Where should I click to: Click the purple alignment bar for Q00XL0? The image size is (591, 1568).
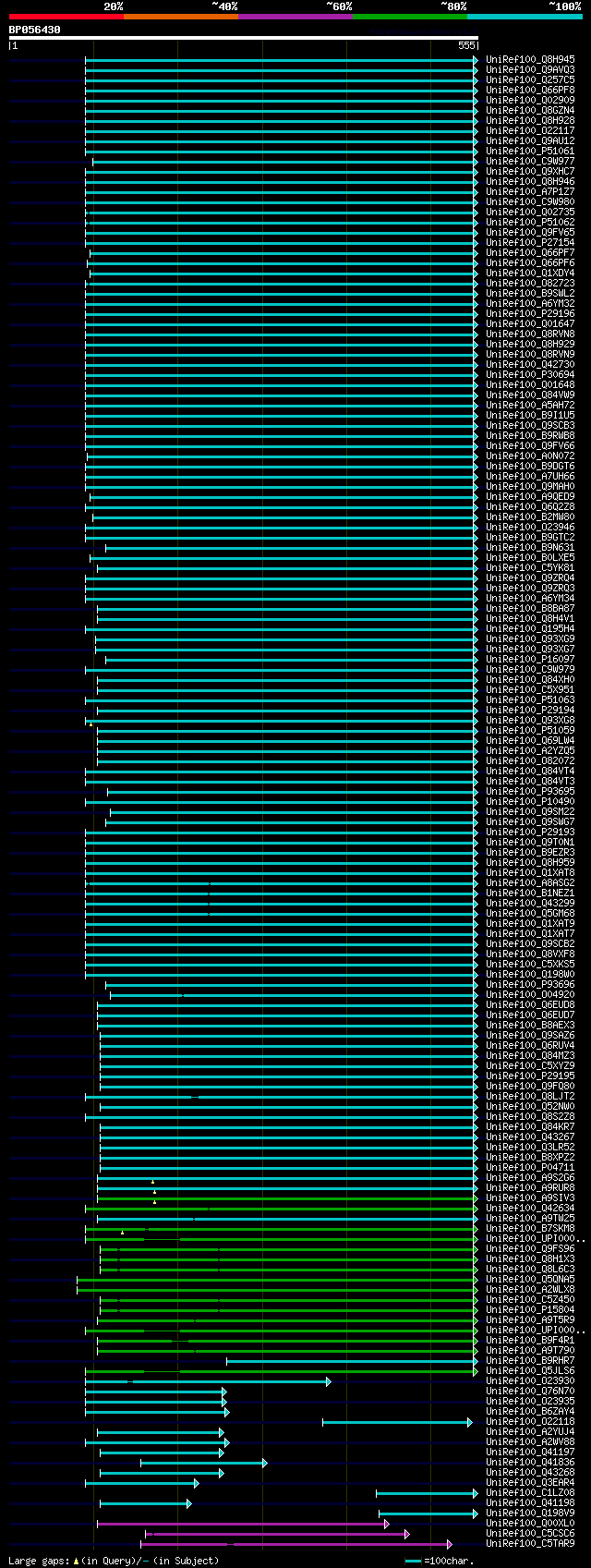point(243,1524)
